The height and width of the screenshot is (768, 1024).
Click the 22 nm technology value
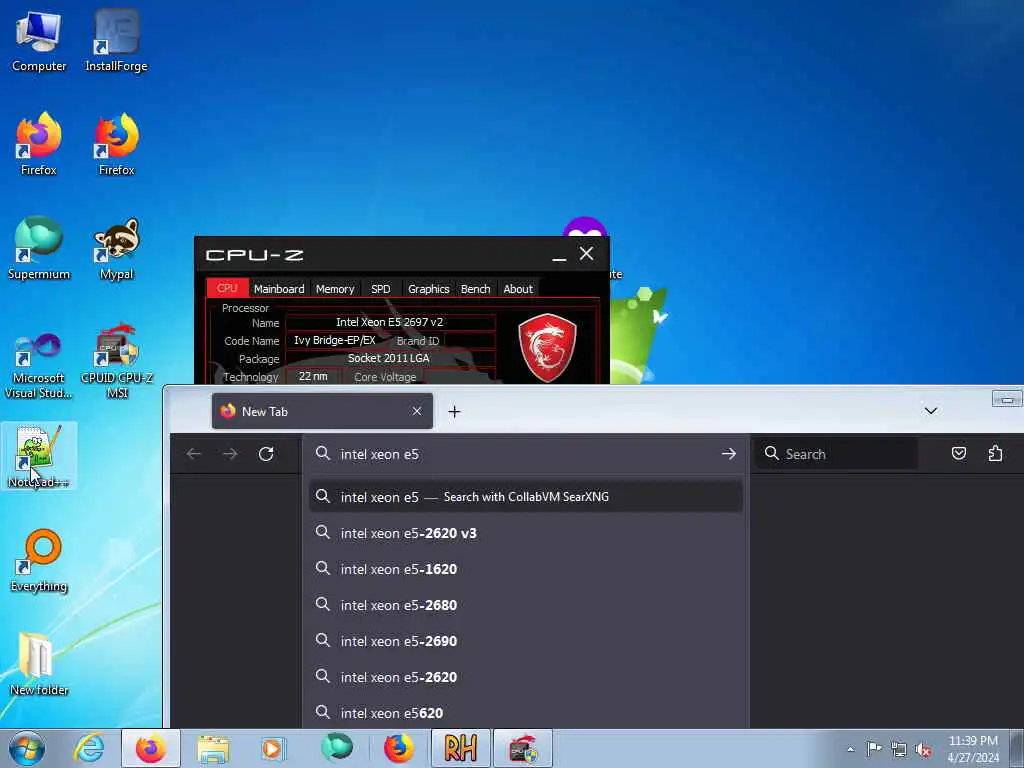click(x=313, y=377)
